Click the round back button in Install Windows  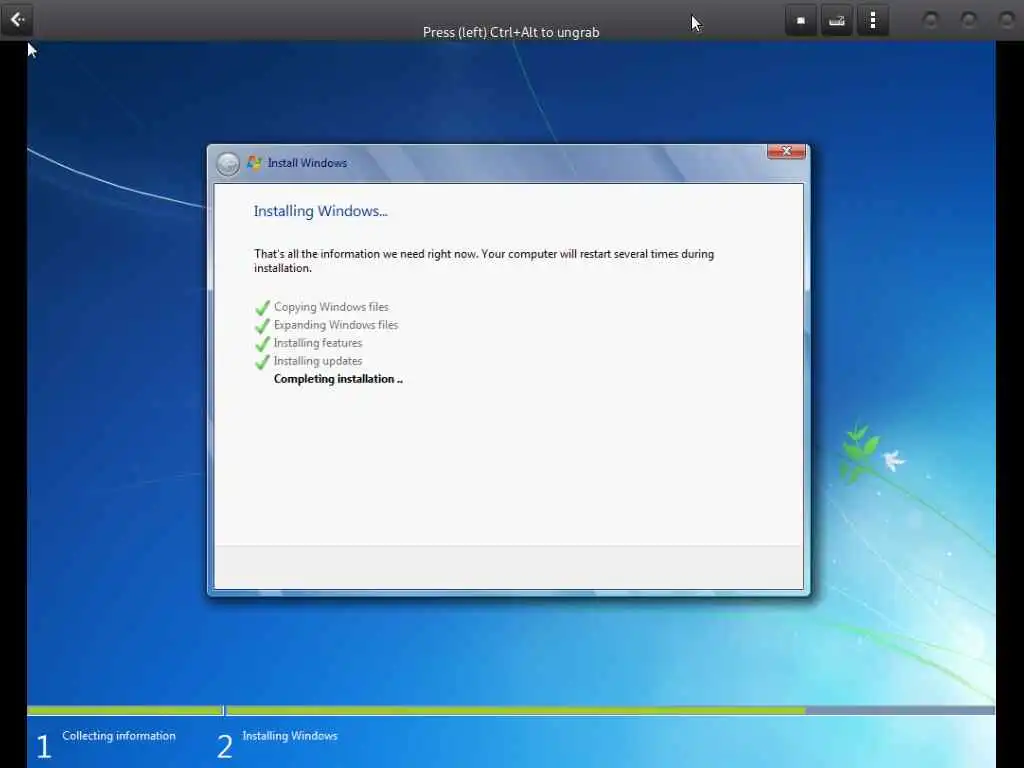point(228,164)
